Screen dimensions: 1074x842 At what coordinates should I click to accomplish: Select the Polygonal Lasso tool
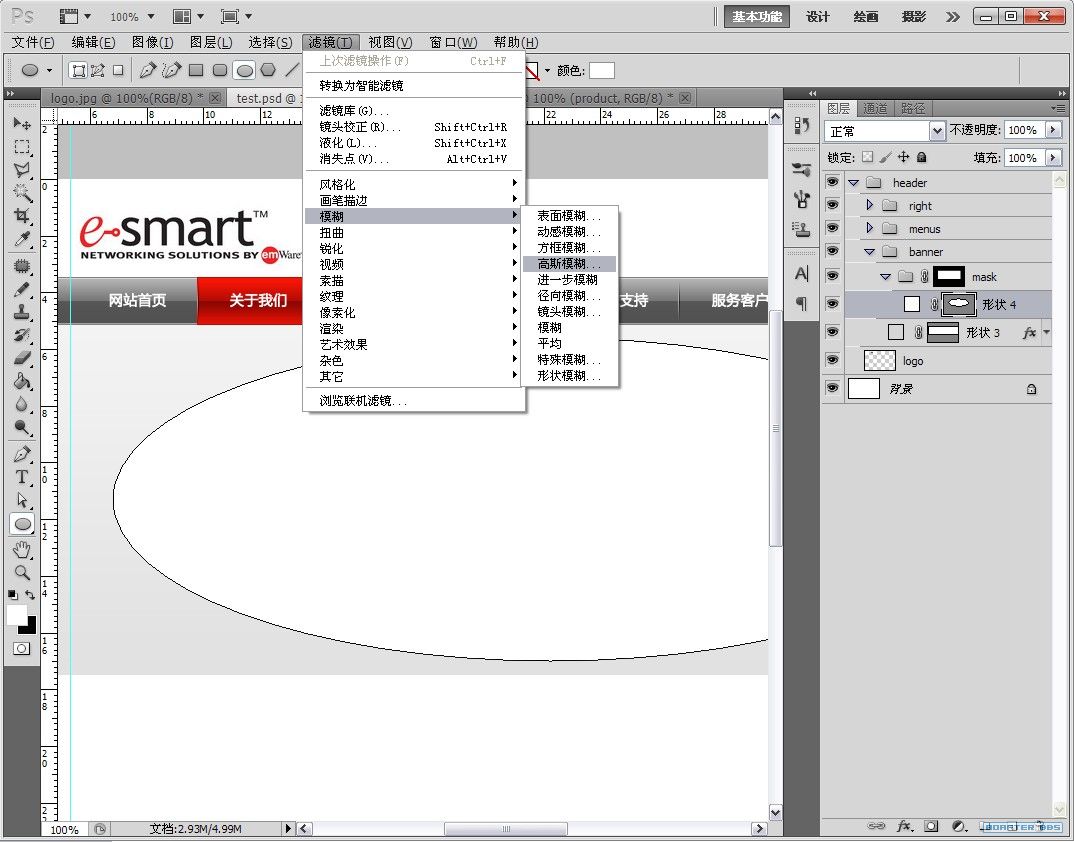click(22, 169)
